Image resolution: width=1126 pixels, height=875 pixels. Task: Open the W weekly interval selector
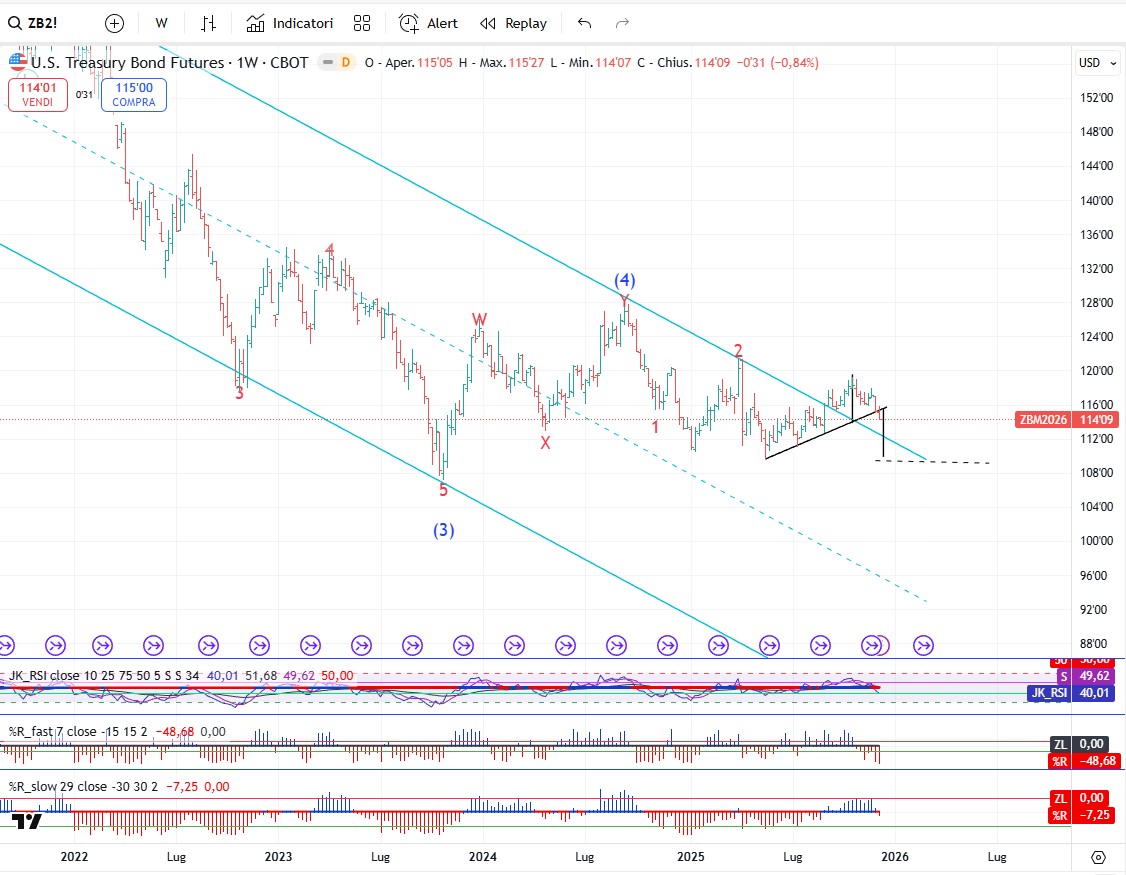click(162, 23)
